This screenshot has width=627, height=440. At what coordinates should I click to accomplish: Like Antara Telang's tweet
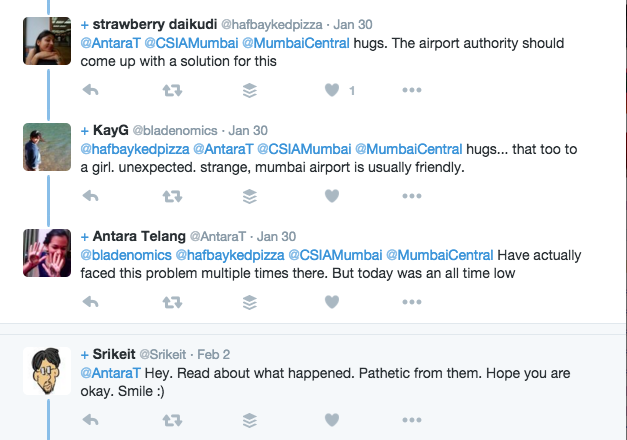(x=332, y=301)
